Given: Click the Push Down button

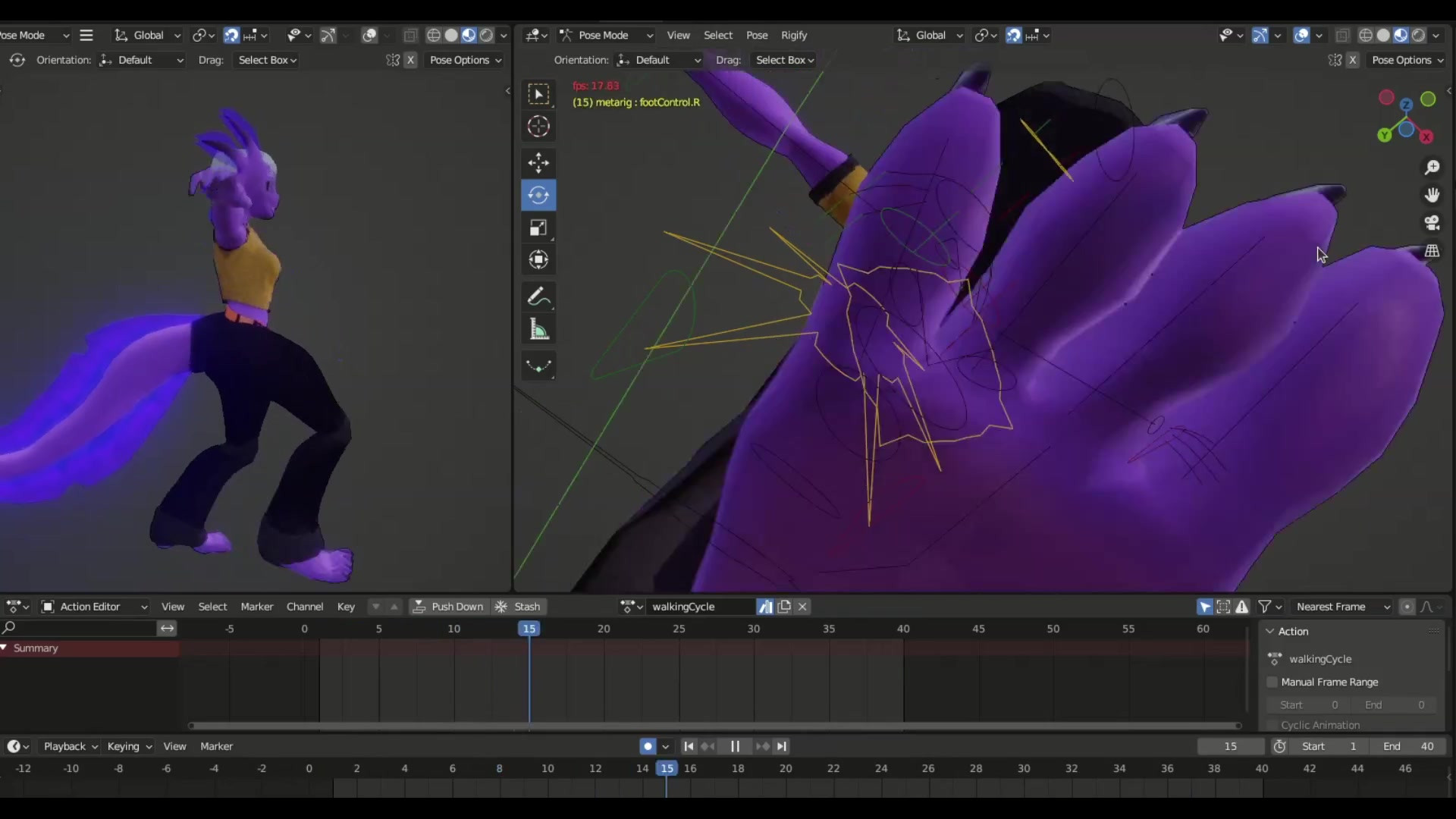Looking at the screenshot, I should (x=449, y=607).
